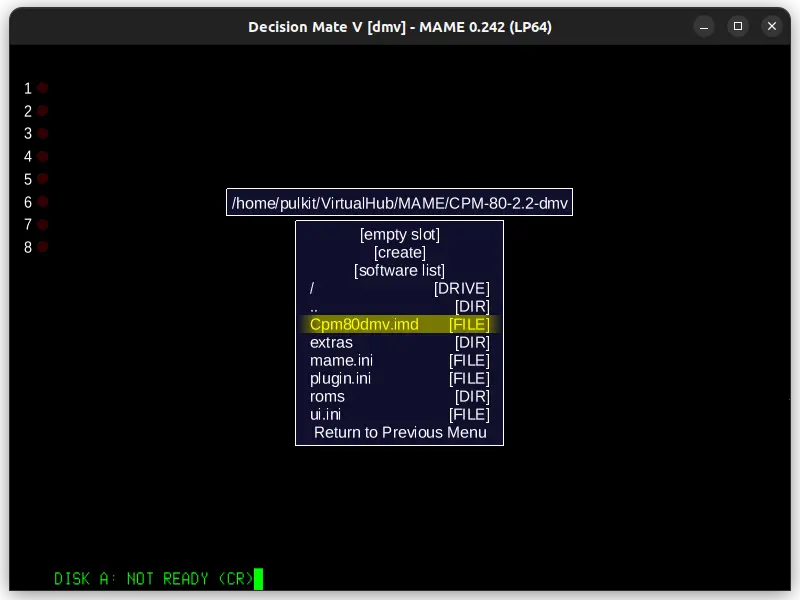
Task: Click the current directory path field
Action: click(399, 203)
